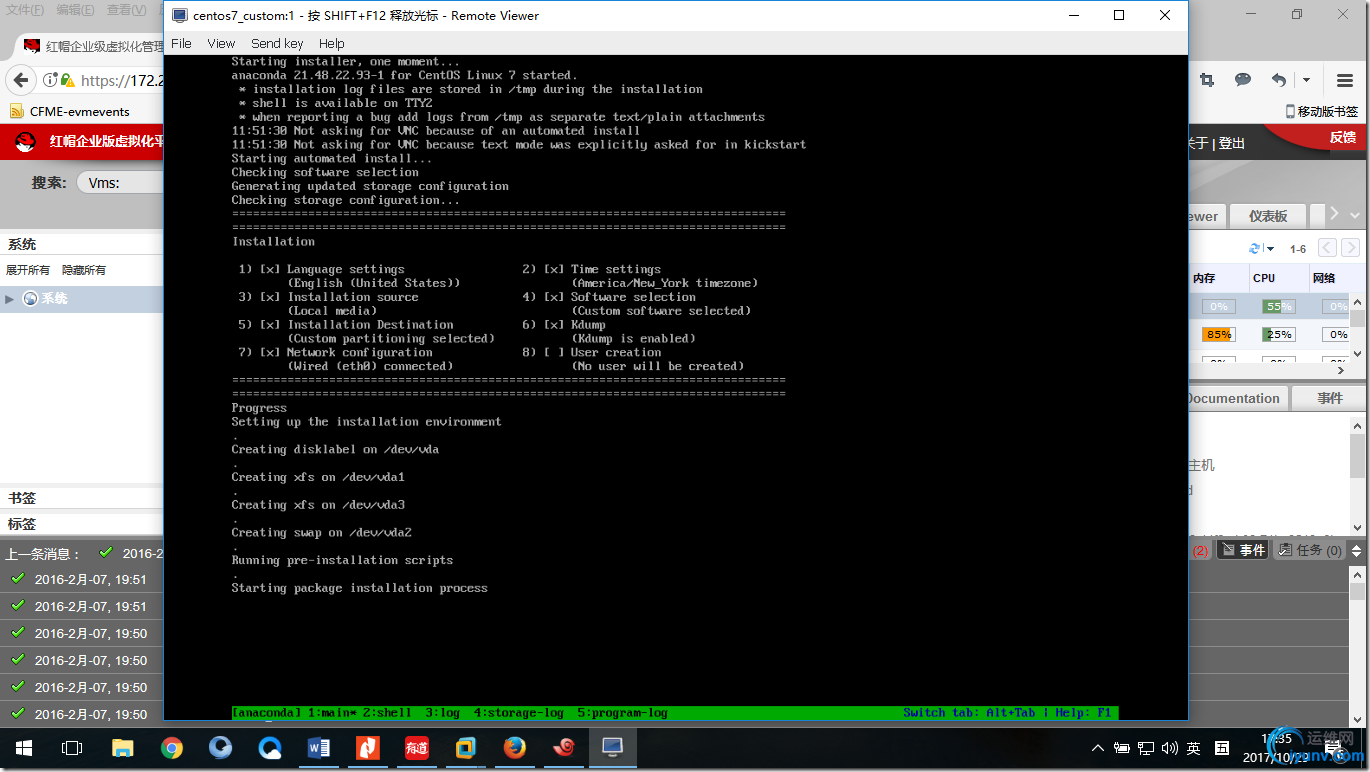Open the Firefox 文件(F) menu
The height and width of the screenshot is (772, 1370).
[x=25, y=10]
